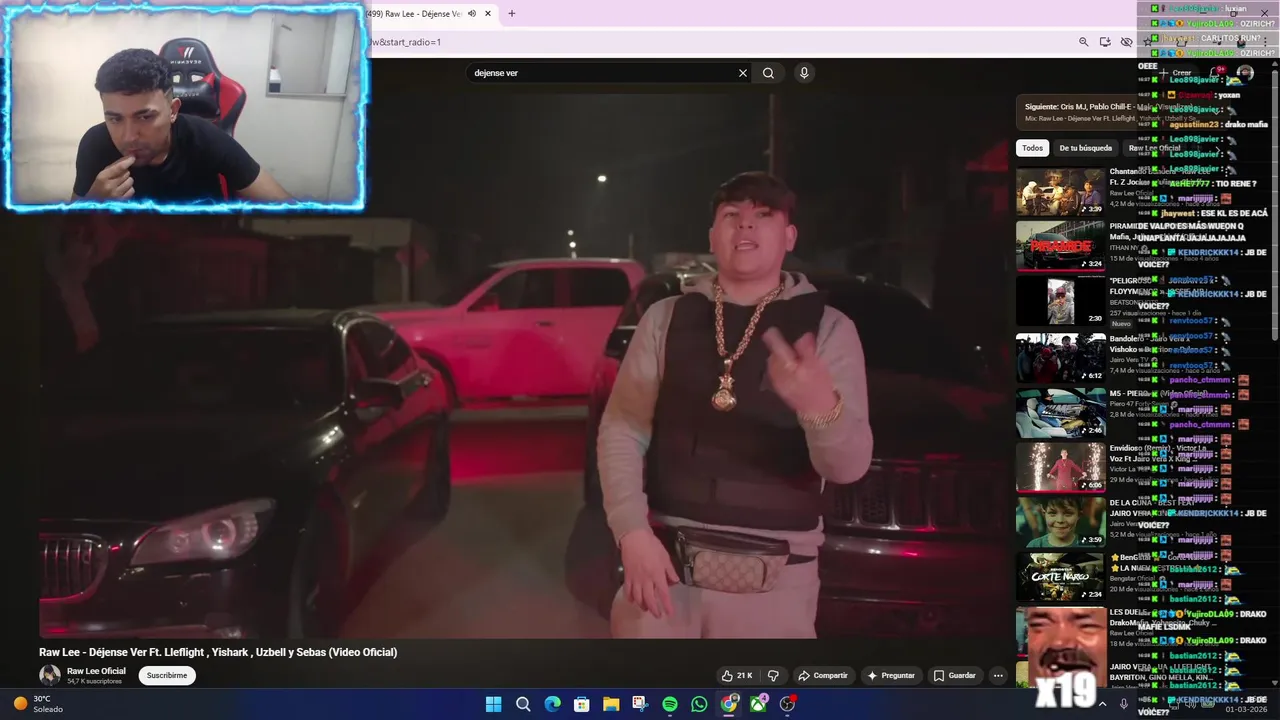Play the PIRAMIDE video thumbnail (3:24)
The width and height of the screenshot is (1280, 720).
tap(1060, 246)
